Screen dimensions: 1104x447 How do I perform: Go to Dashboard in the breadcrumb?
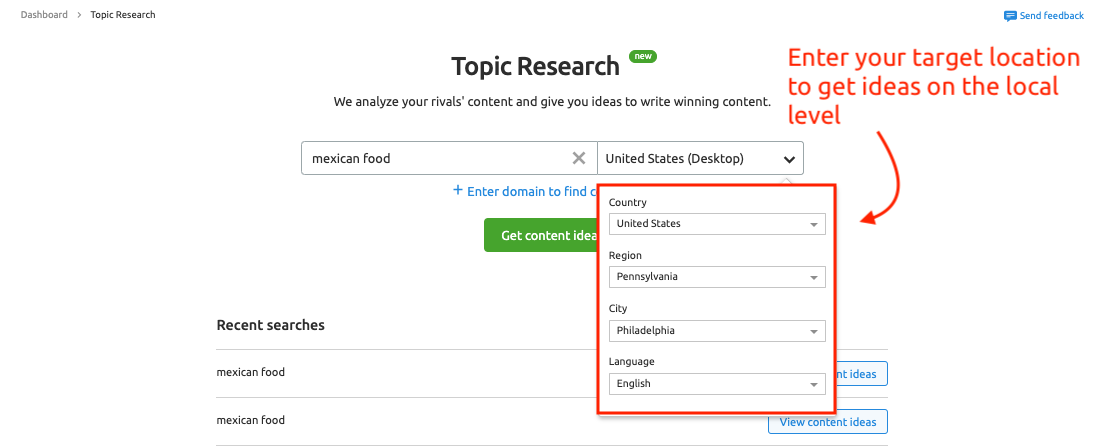44,15
